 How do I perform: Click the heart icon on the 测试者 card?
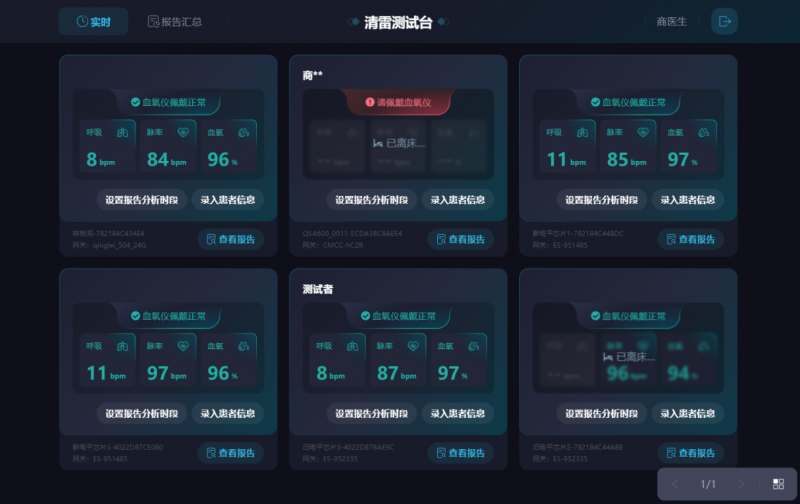pos(413,346)
